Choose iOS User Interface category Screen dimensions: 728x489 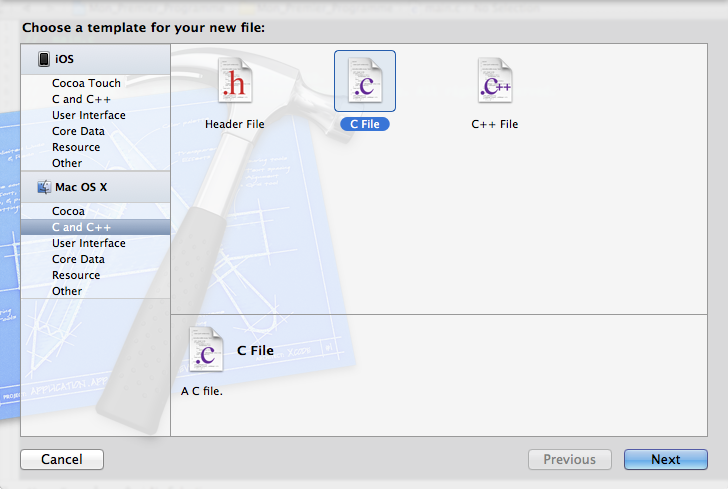click(89, 115)
